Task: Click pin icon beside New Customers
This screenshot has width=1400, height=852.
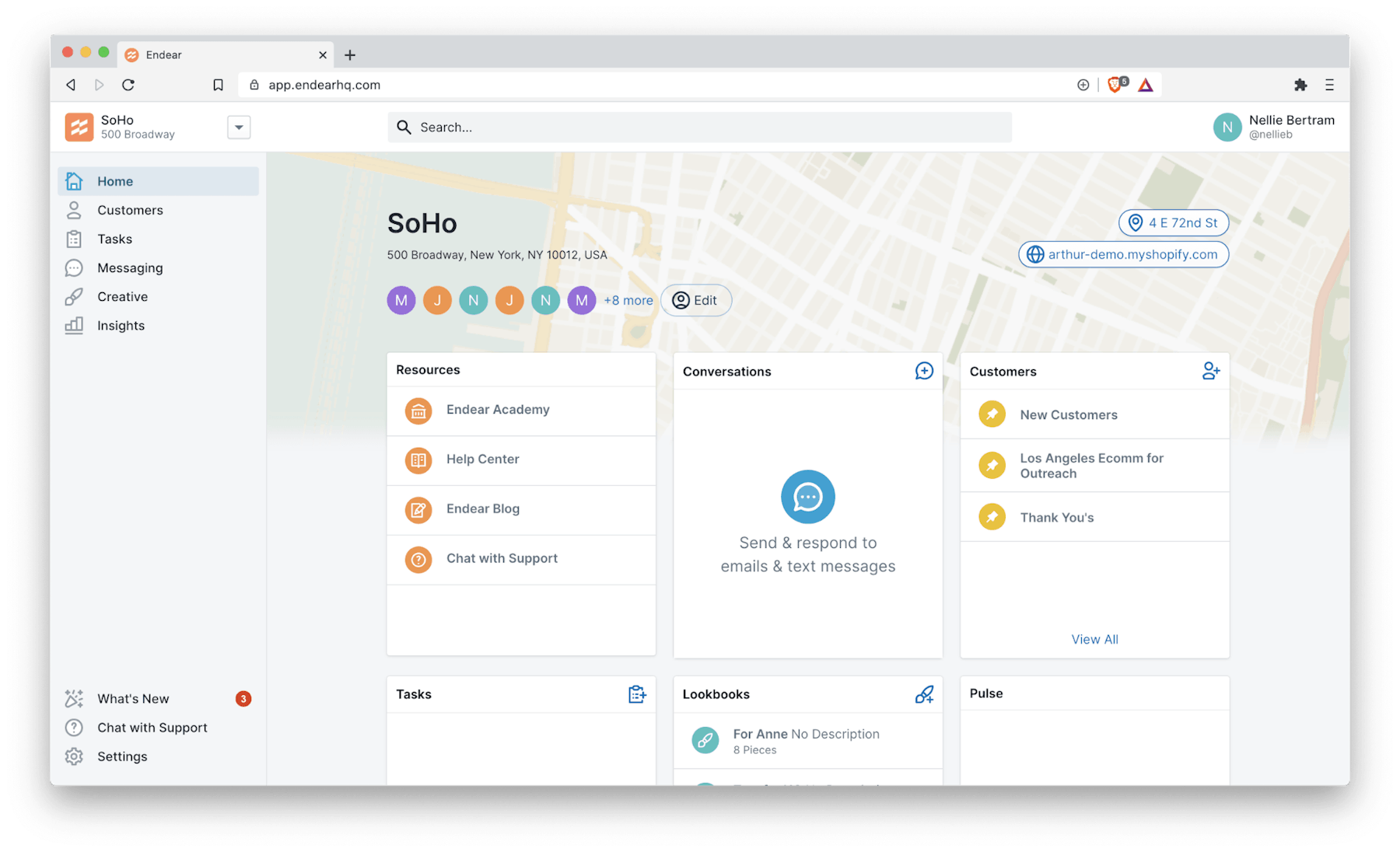Action: coord(992,414)
